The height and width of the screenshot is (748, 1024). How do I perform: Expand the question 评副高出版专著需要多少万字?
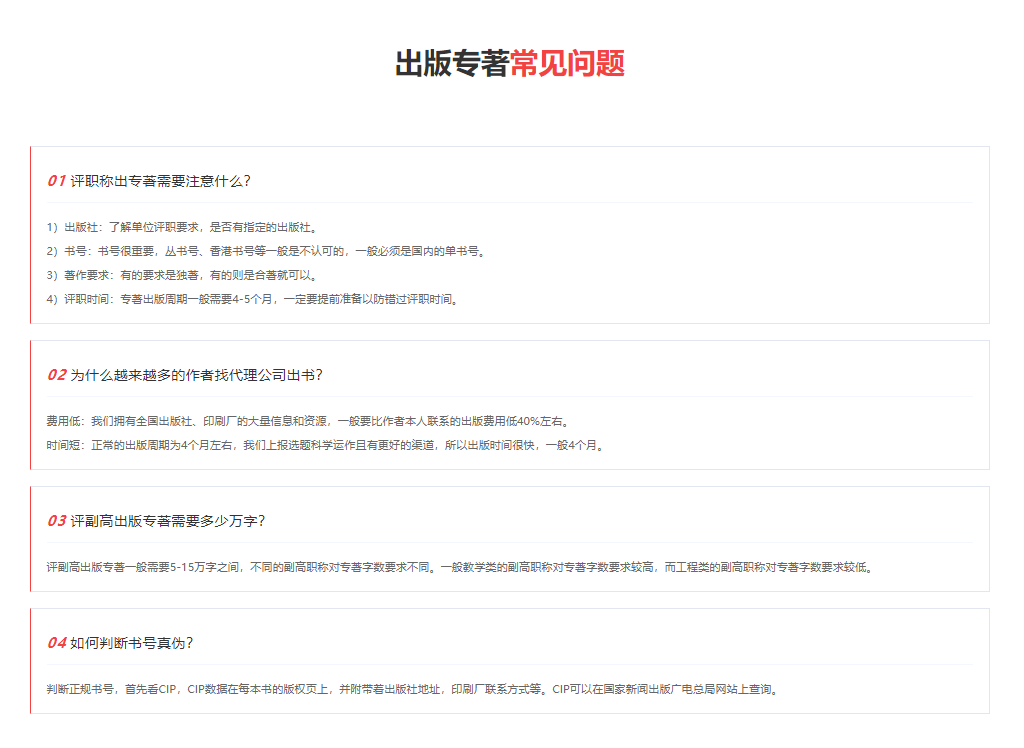(x=167, y=521)
